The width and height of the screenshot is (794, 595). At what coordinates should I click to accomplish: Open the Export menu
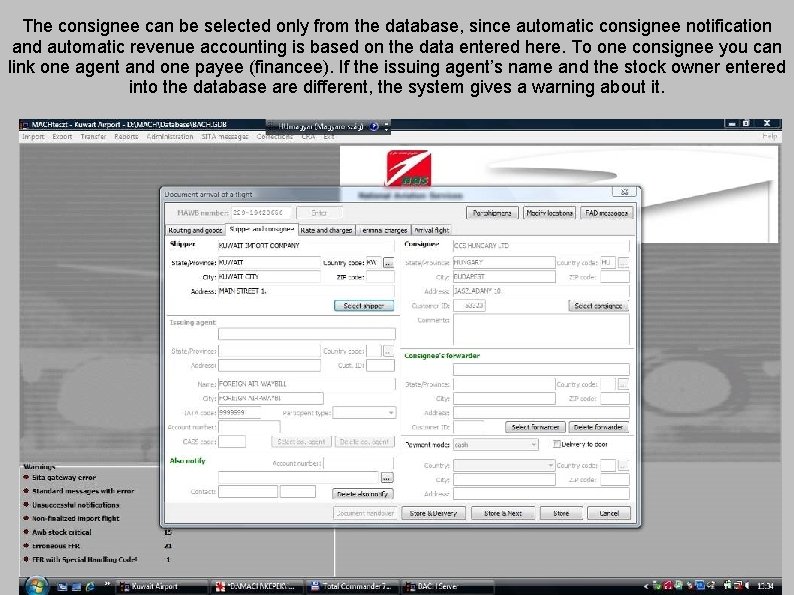click(62, 137)
